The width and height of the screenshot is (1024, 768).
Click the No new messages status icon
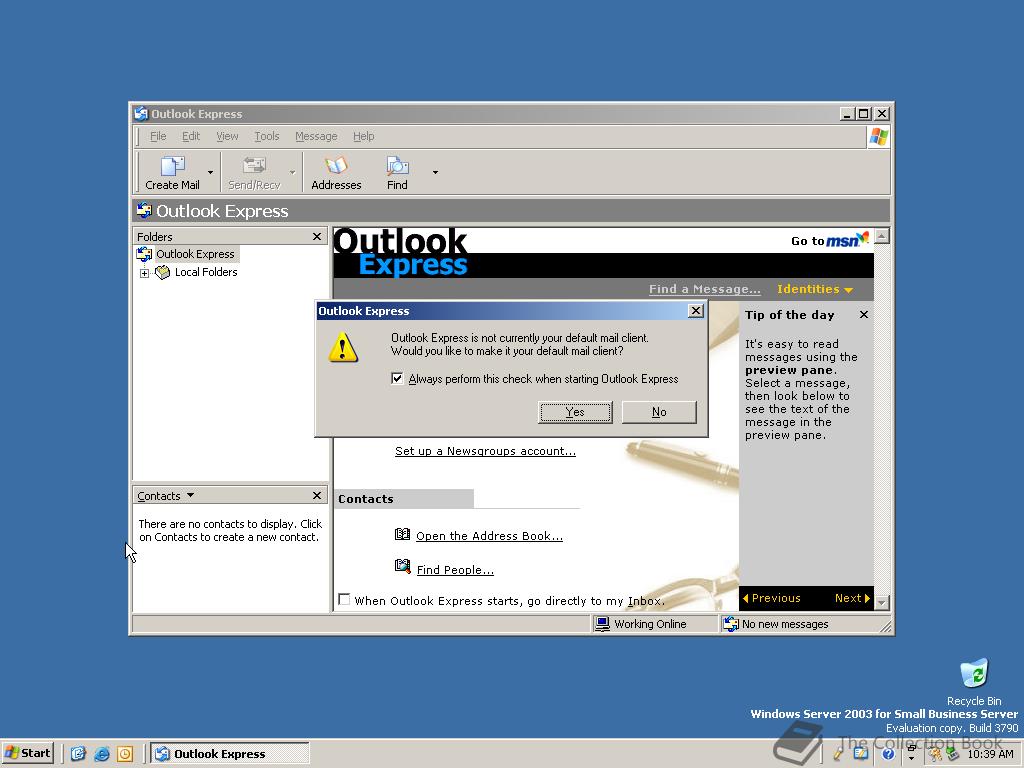731,624
